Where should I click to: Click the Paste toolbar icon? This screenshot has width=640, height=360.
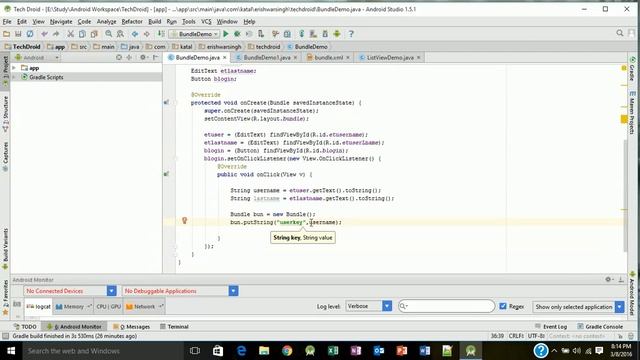94,34
